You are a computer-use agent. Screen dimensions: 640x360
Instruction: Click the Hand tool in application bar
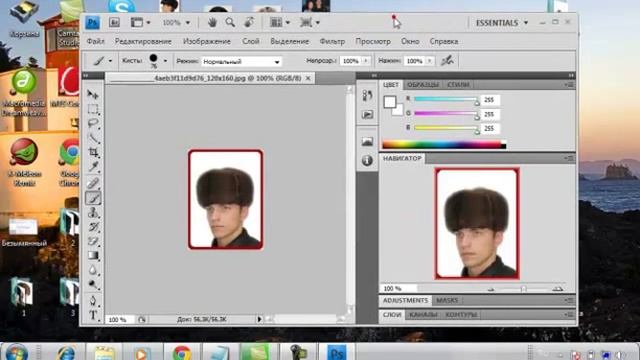click(212, 22)
